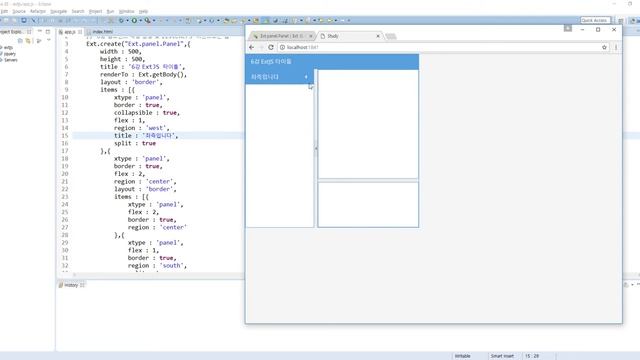640x360 pixels.
Task: Open the Debug icon dropdown arrow
Action: (127, 20)
